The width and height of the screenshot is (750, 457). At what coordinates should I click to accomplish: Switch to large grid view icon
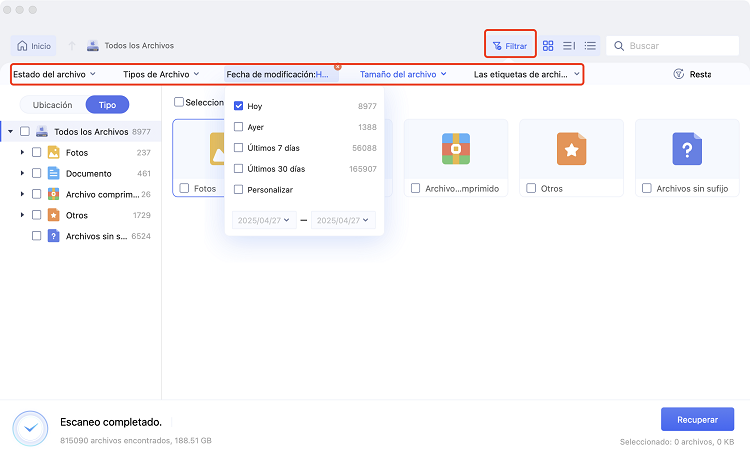click(x=548, y=46)
